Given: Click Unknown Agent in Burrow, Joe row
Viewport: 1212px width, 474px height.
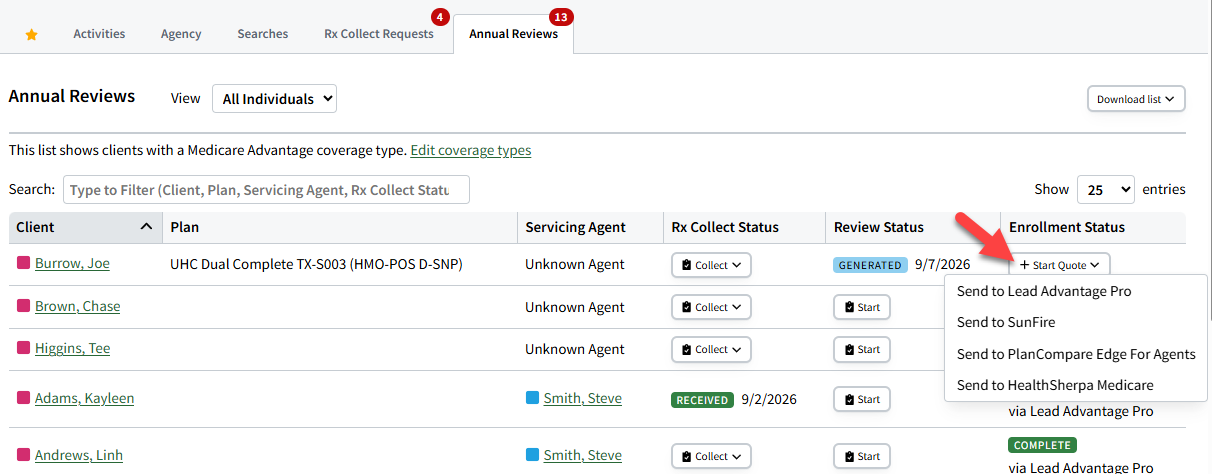Looking at the screenshot, I should pyautogui.click(x=575, y=264).
